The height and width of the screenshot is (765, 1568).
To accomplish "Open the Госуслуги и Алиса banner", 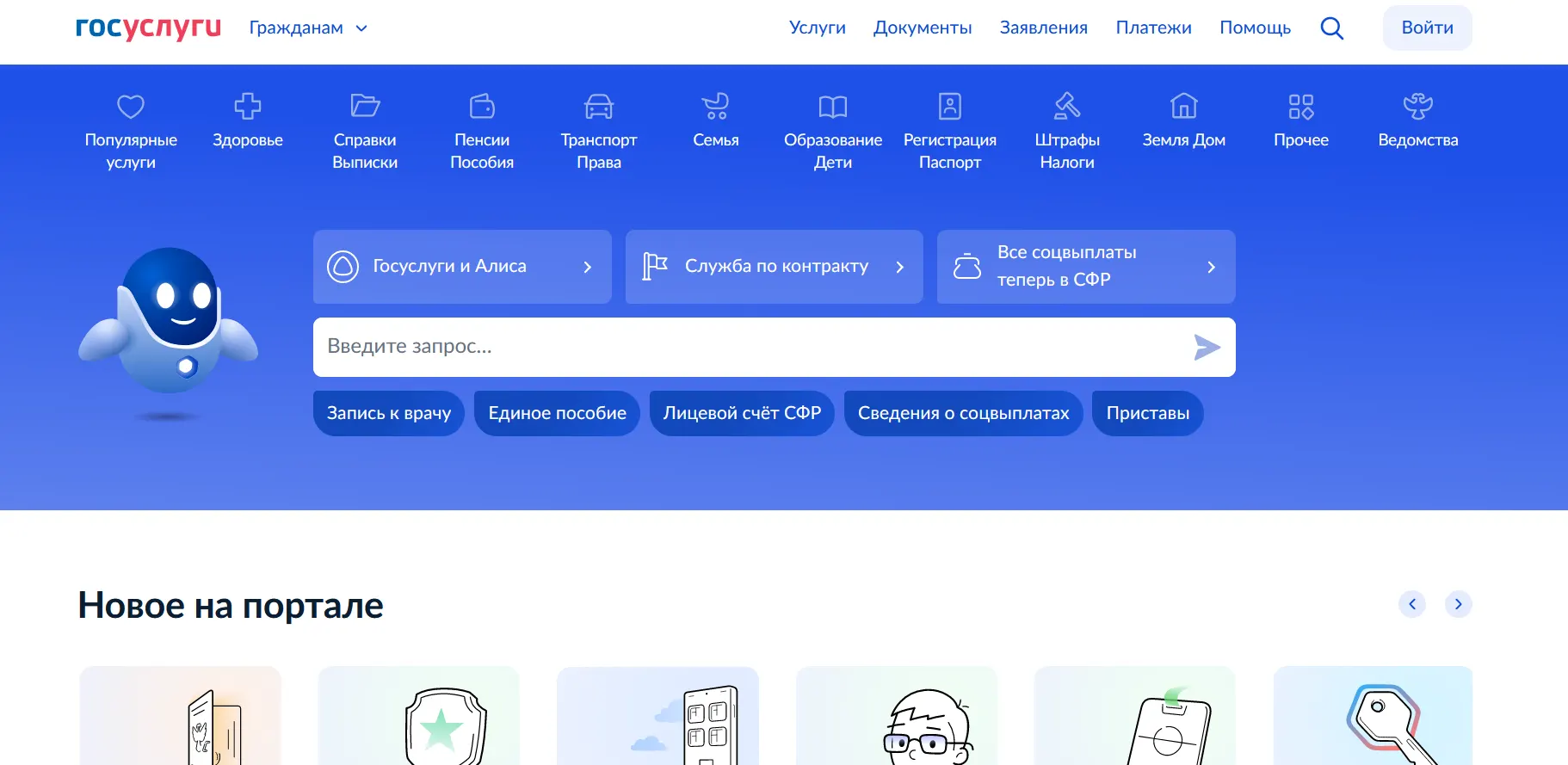I will 462,267.
